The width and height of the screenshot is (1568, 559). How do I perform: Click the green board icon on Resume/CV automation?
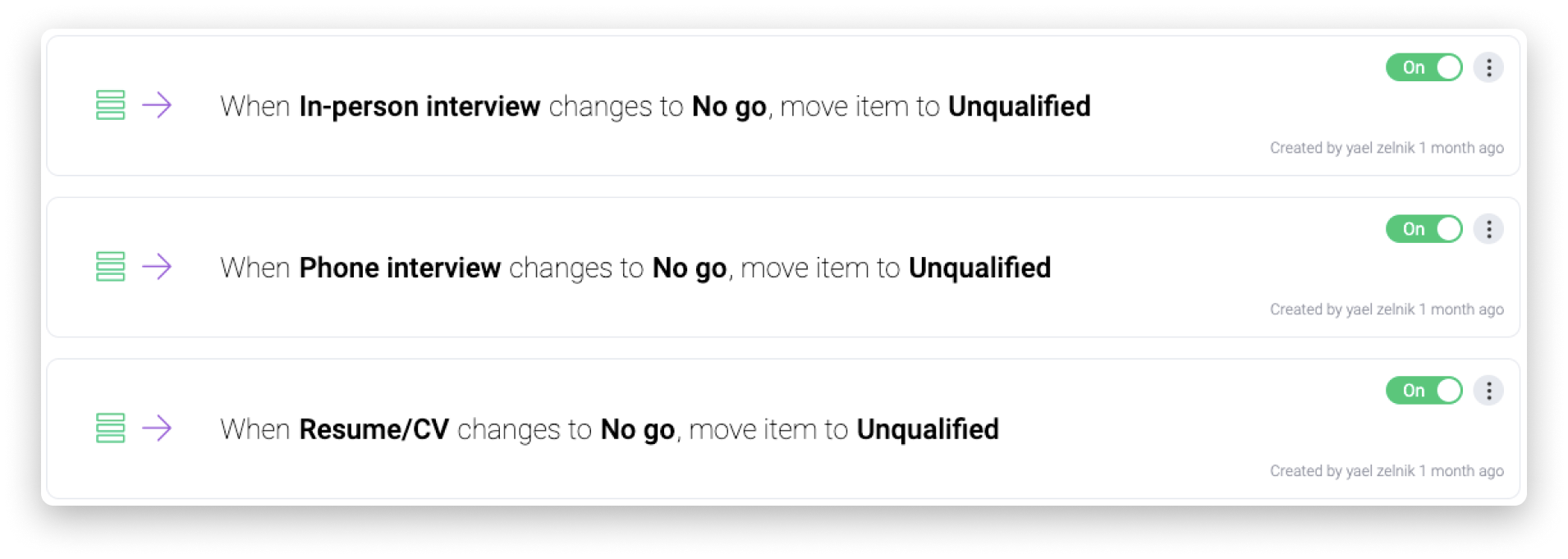click(110, 428)
